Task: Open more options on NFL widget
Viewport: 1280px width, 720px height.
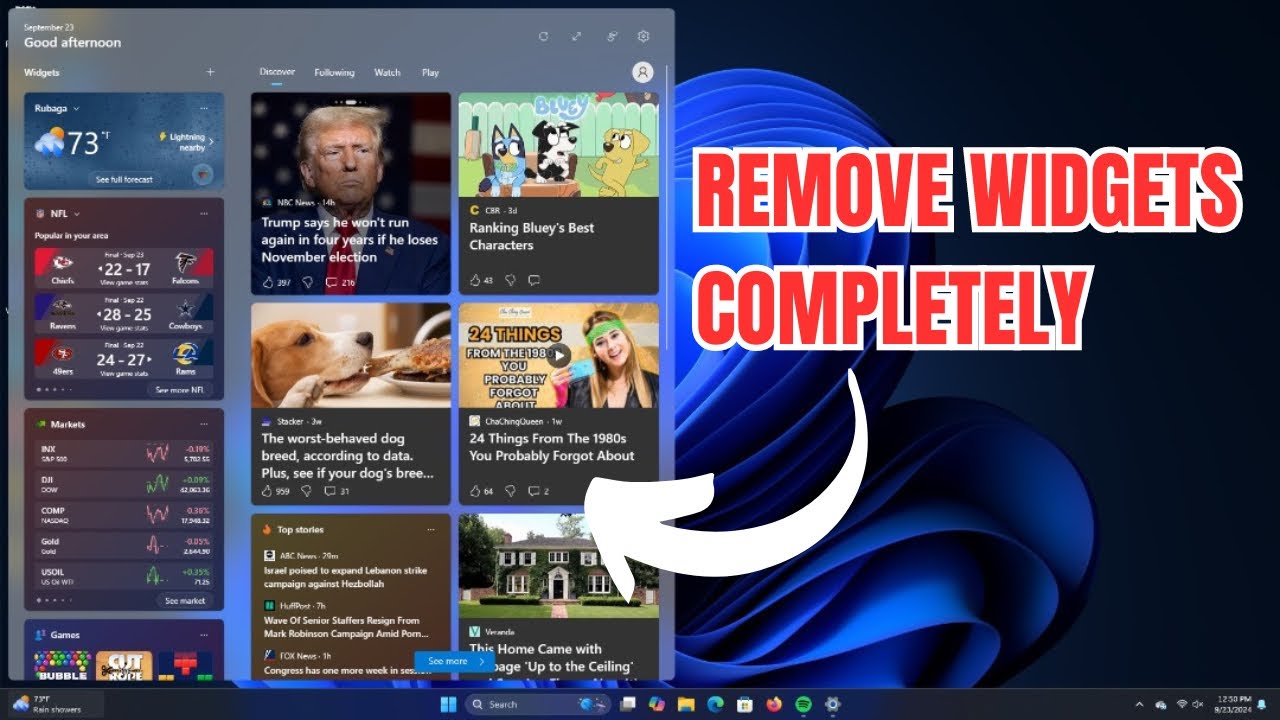Action: [x=204, y=213]
